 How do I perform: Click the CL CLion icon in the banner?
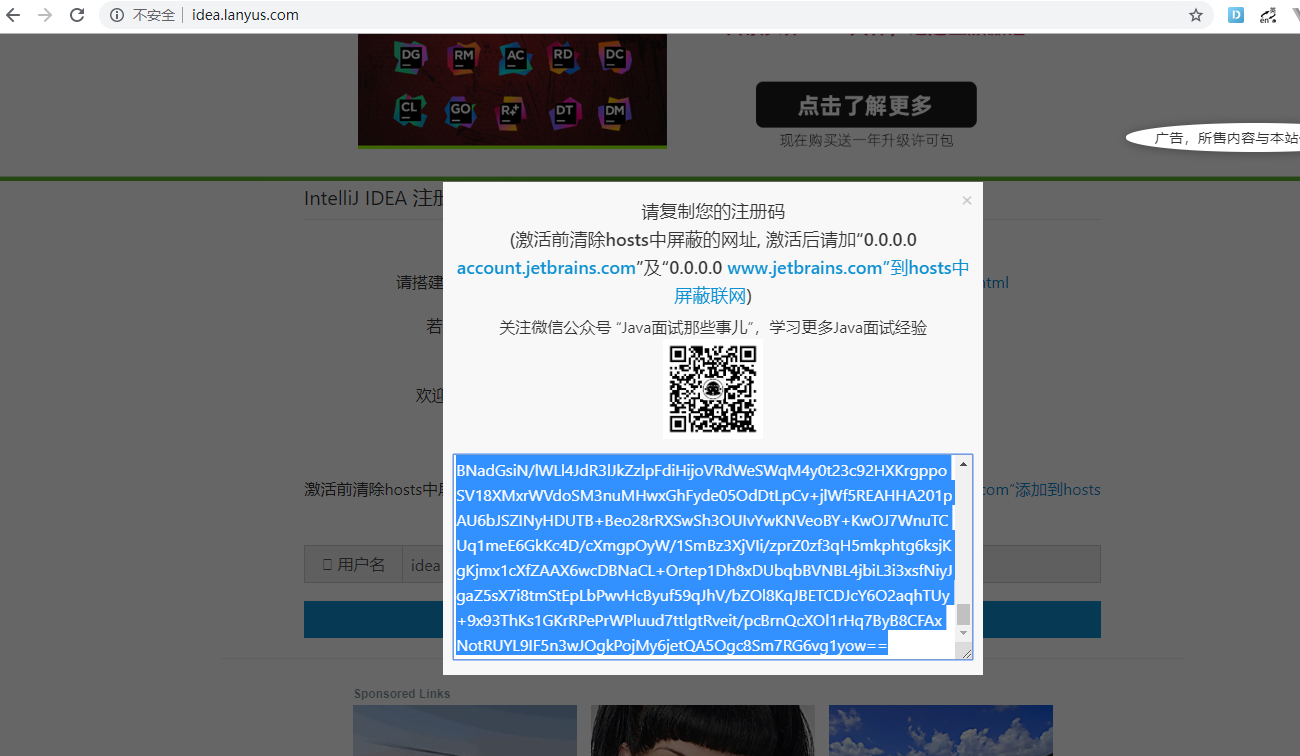click(x=410, y=108)
